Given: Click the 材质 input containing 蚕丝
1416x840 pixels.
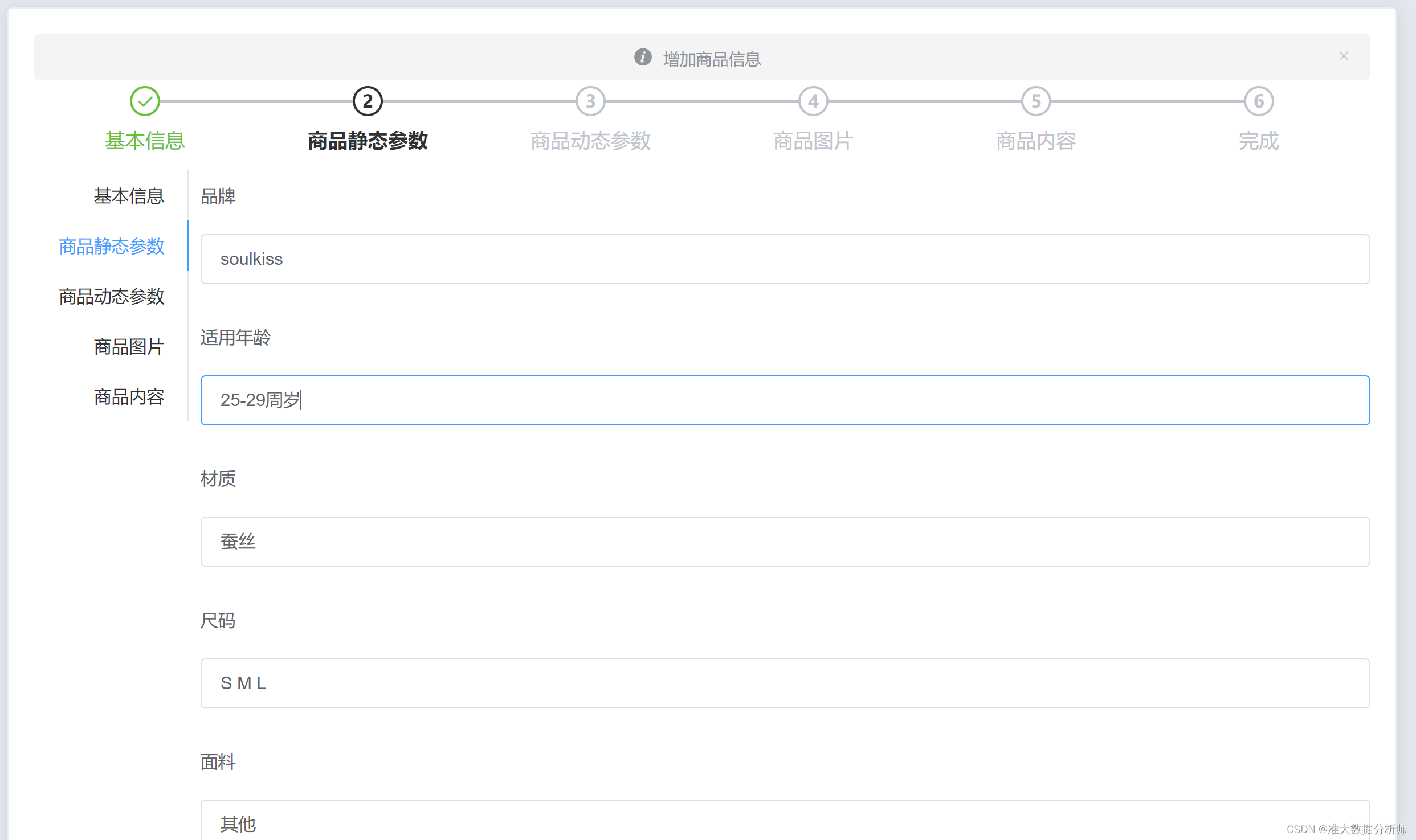Looking at the screenshot, I should click(x=785, y=542).
